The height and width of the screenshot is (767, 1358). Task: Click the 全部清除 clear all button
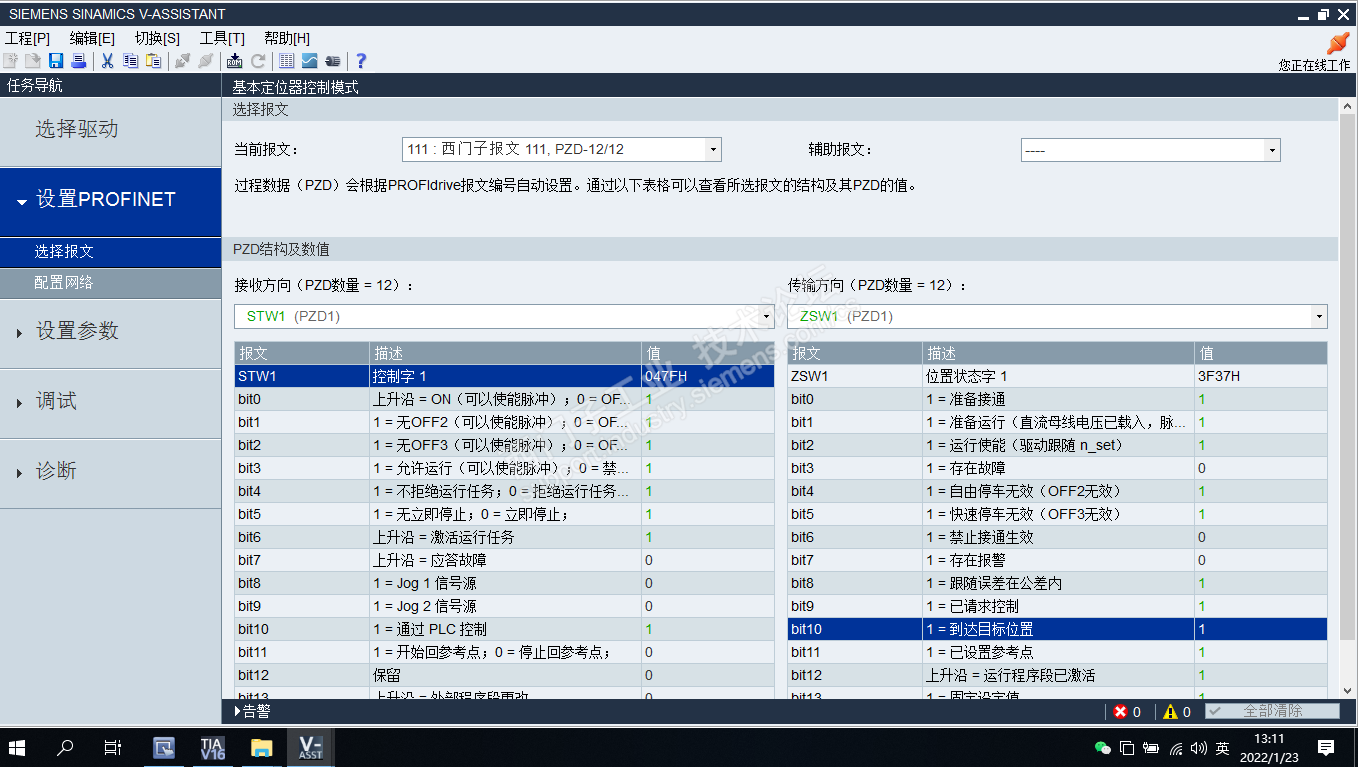1272,712
